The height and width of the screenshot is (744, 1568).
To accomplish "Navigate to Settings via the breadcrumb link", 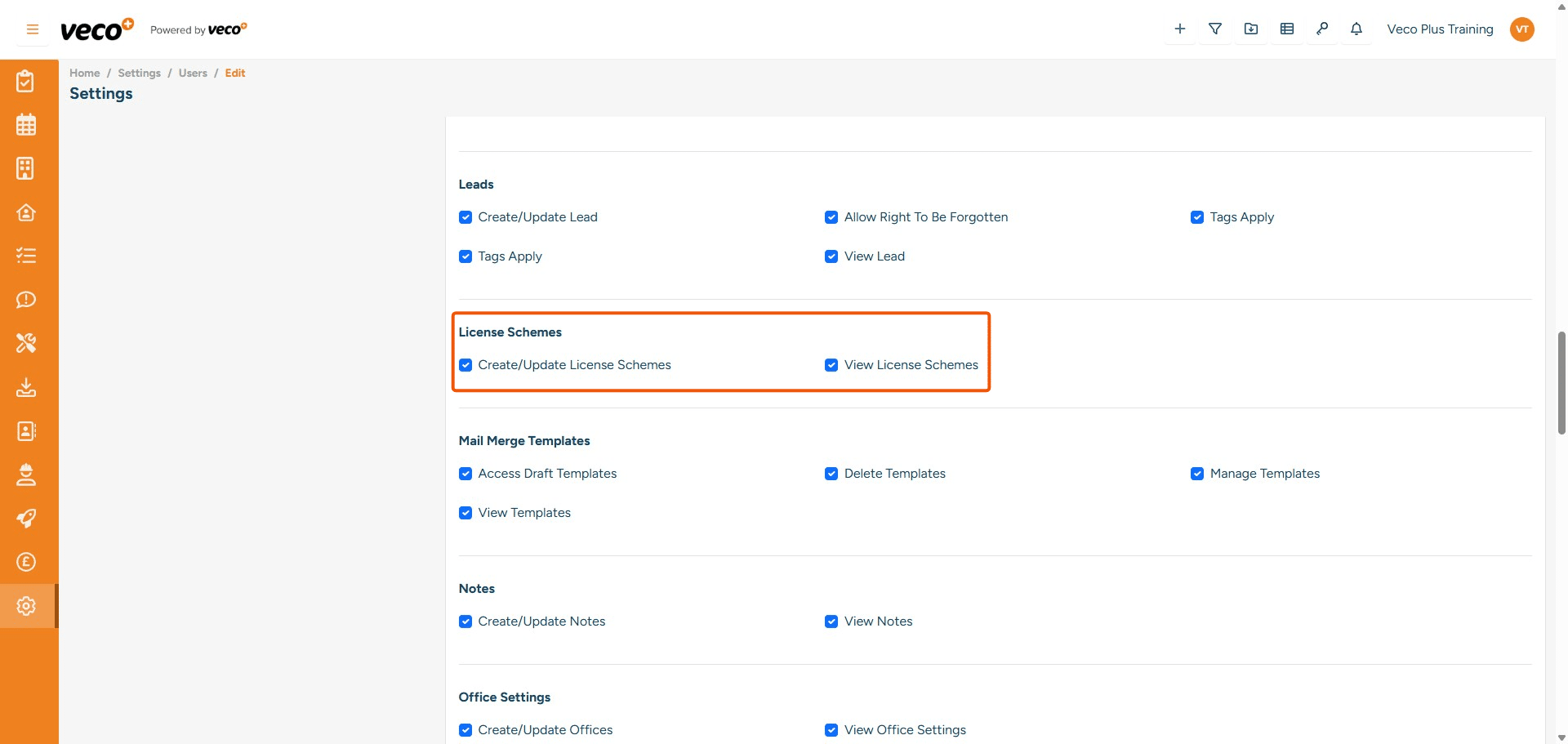I will (x=139, y=73).
